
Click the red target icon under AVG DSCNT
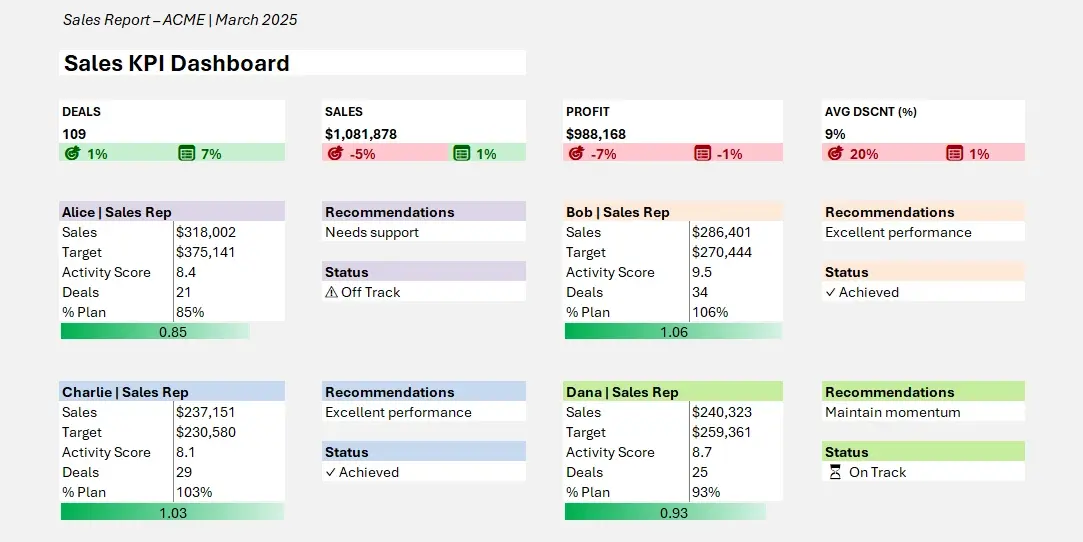pos(834,153)
